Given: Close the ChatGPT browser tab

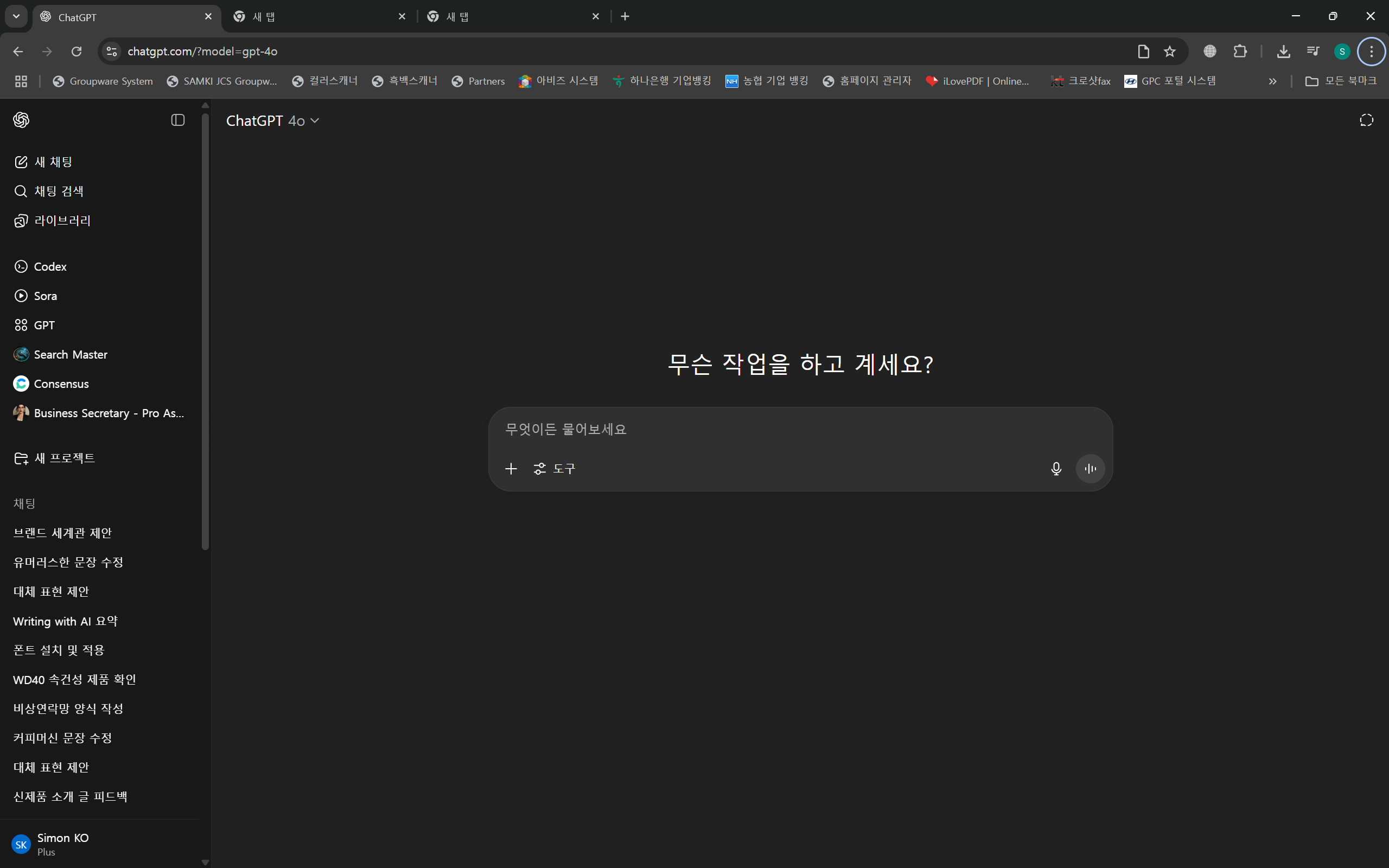Looking at the screenshot, I should point(208,17).
